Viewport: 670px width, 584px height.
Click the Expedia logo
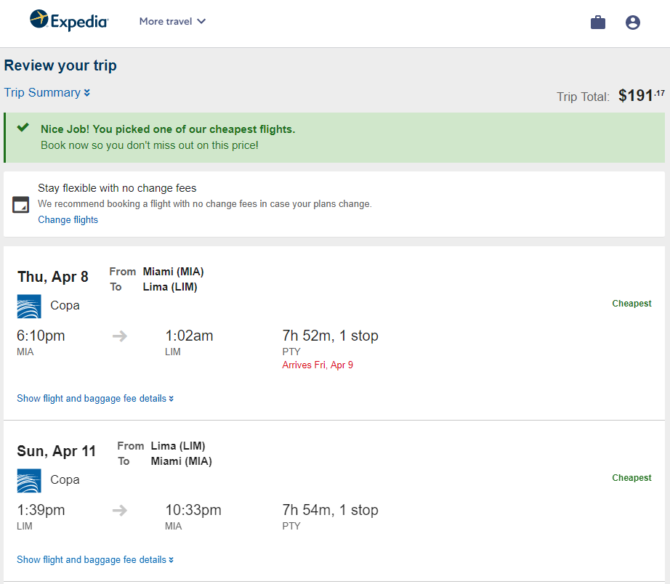pos(69,20)
